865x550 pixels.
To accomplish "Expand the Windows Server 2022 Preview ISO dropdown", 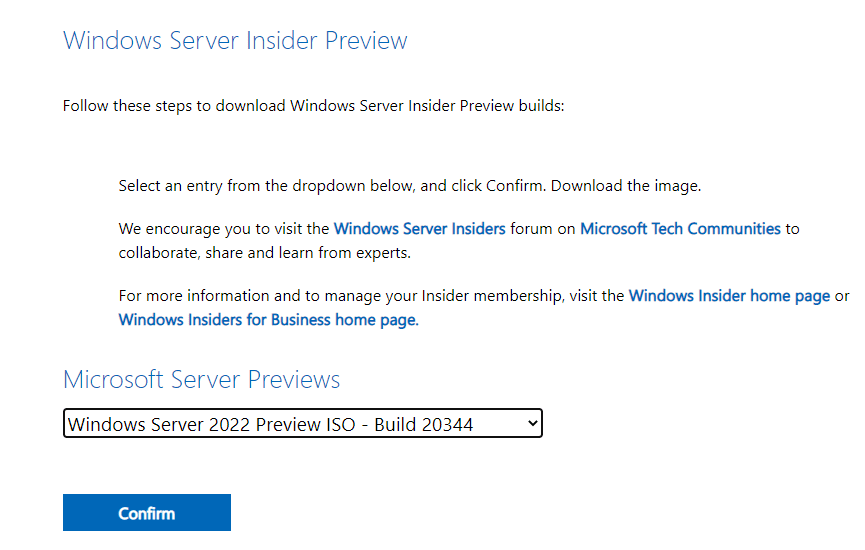I will pos(302,424).
